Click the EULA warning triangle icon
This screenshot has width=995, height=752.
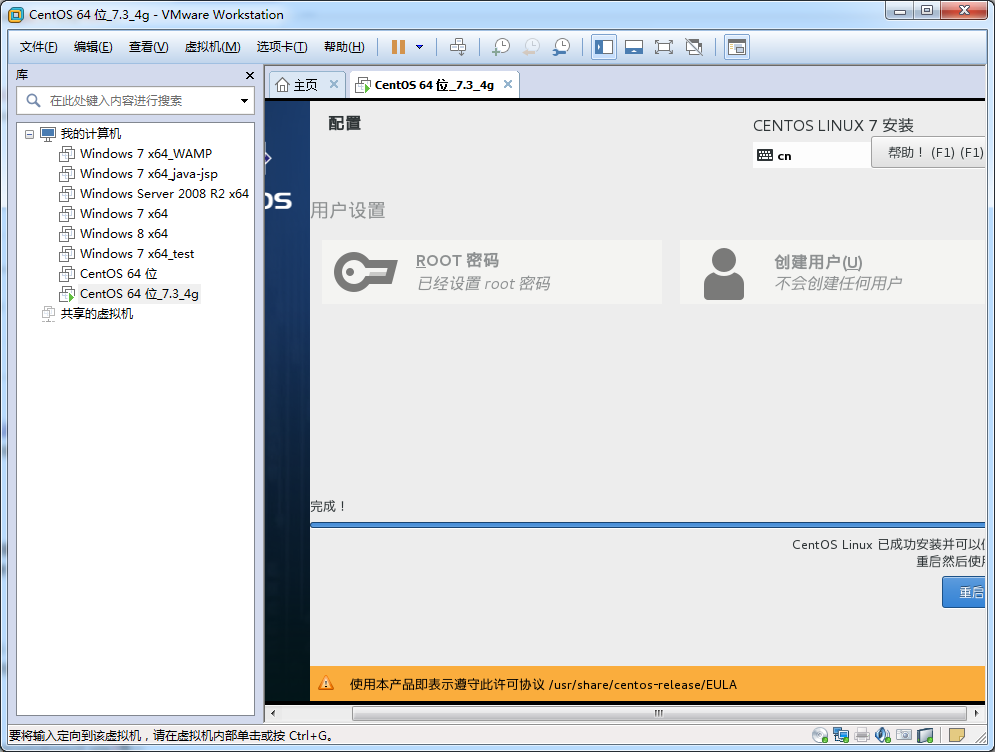[326, 683]
